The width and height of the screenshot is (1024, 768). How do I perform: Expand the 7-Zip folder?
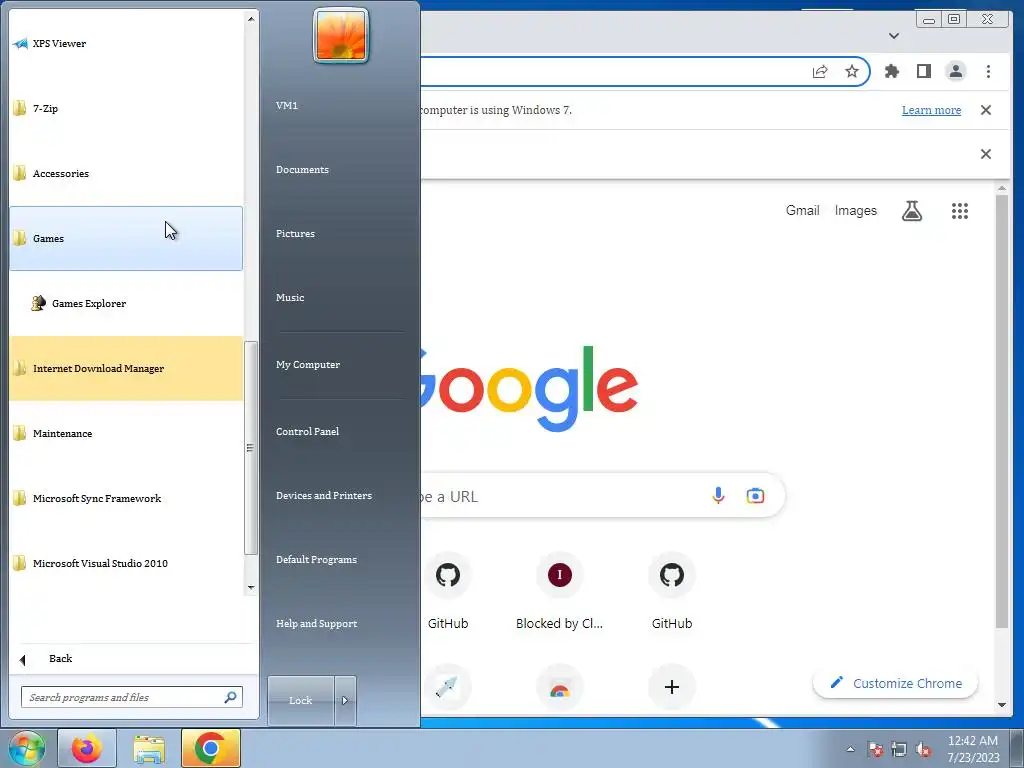pos(125,108)
